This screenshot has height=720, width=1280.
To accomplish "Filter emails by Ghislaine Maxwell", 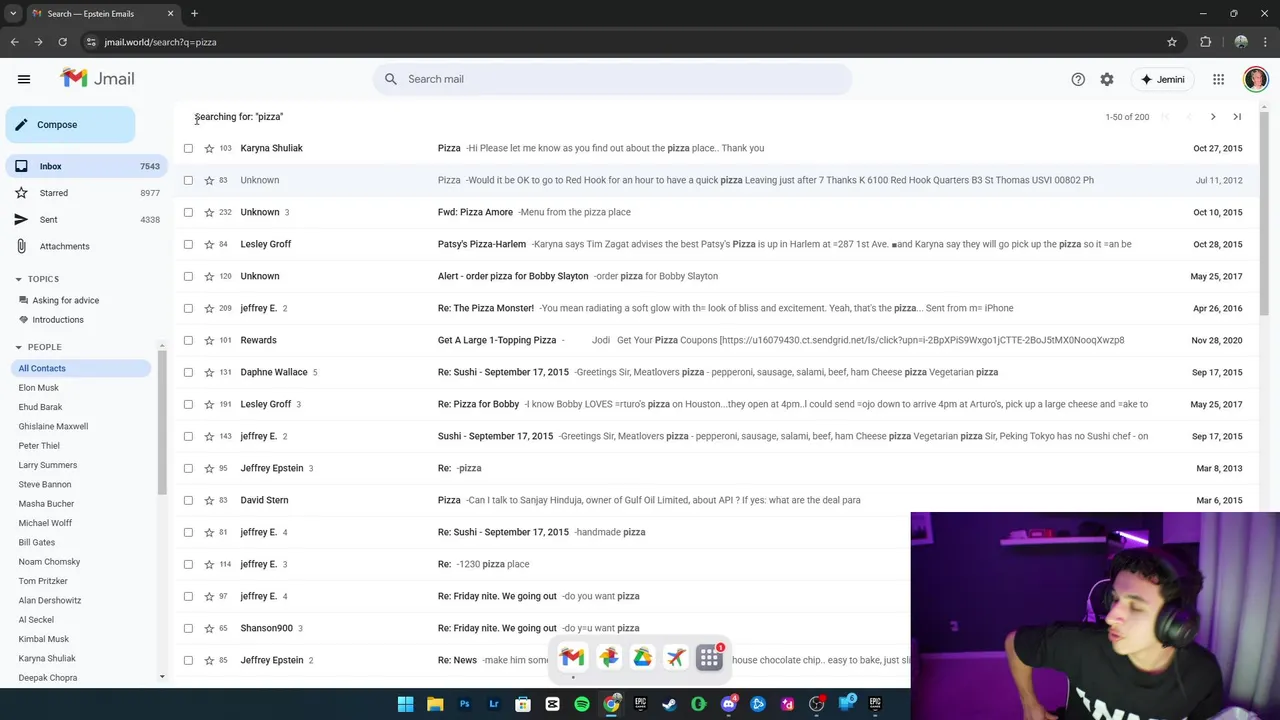I will [x=53, y=426].
